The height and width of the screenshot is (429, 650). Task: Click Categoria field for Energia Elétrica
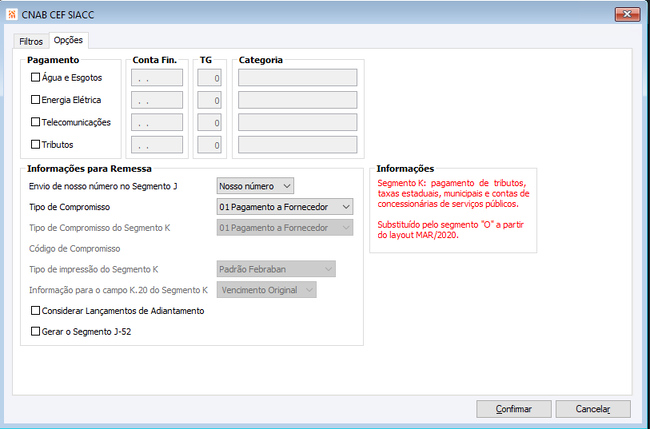coord(298,100)
